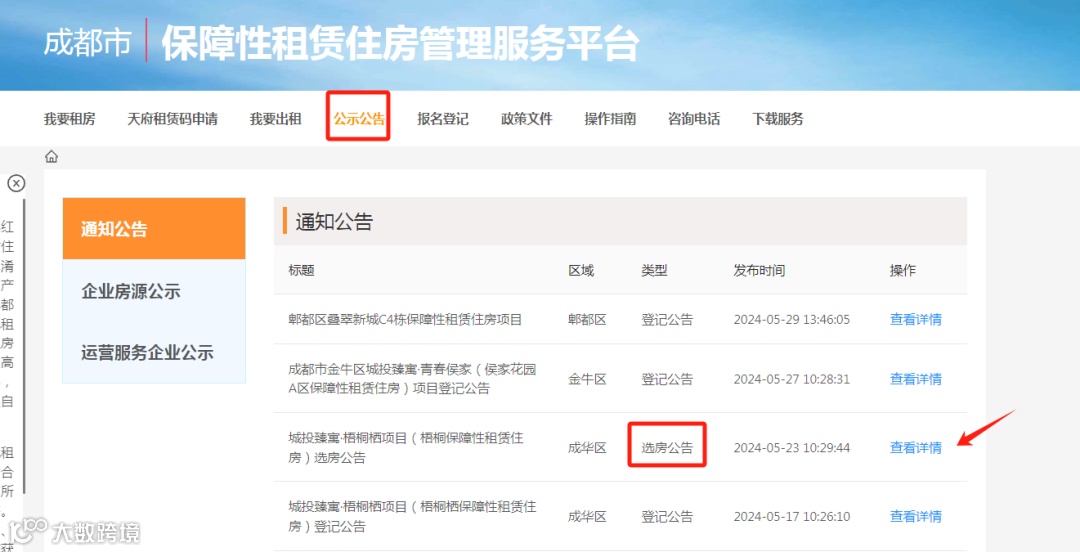Click the 区域 column header
1080x552 pixels.
581,271
